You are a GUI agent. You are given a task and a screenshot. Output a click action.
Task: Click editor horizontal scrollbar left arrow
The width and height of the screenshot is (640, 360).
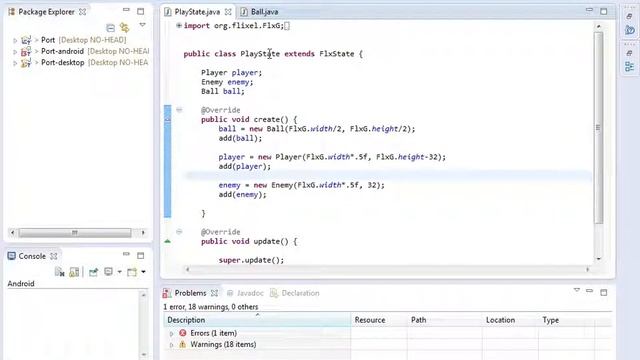coord(187,269)
